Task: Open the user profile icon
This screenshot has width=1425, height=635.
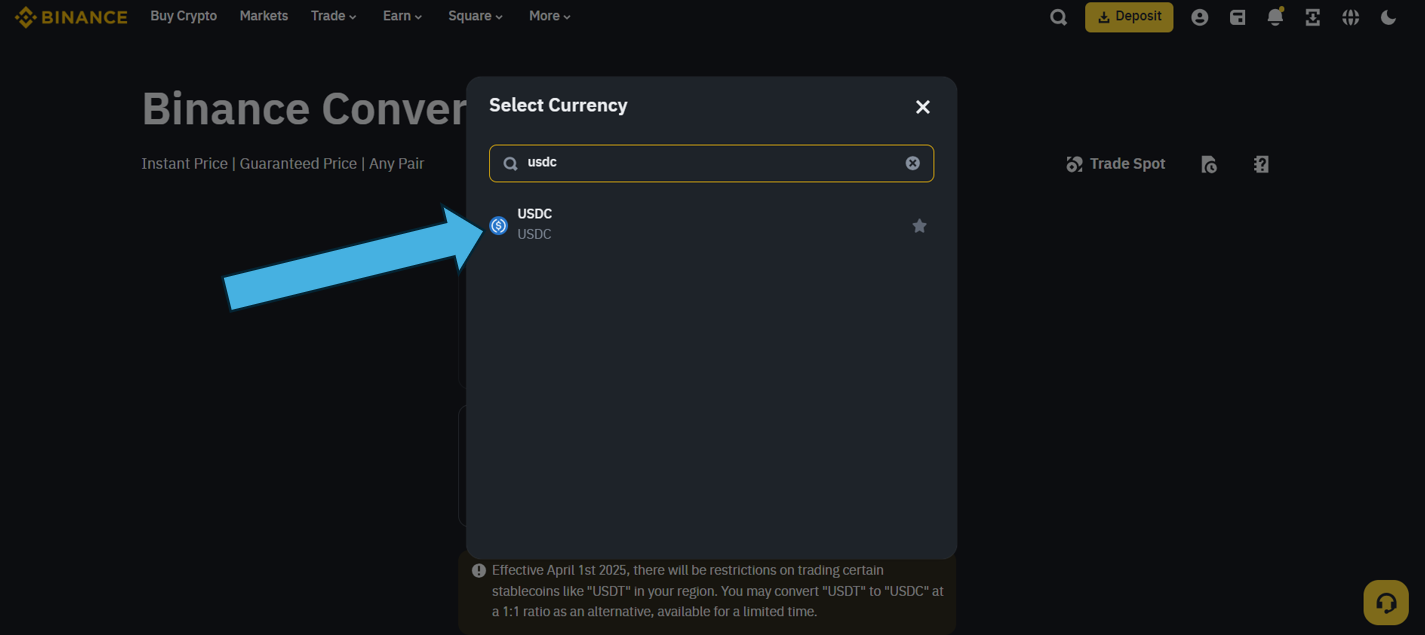Action: tap(1199, 17)
